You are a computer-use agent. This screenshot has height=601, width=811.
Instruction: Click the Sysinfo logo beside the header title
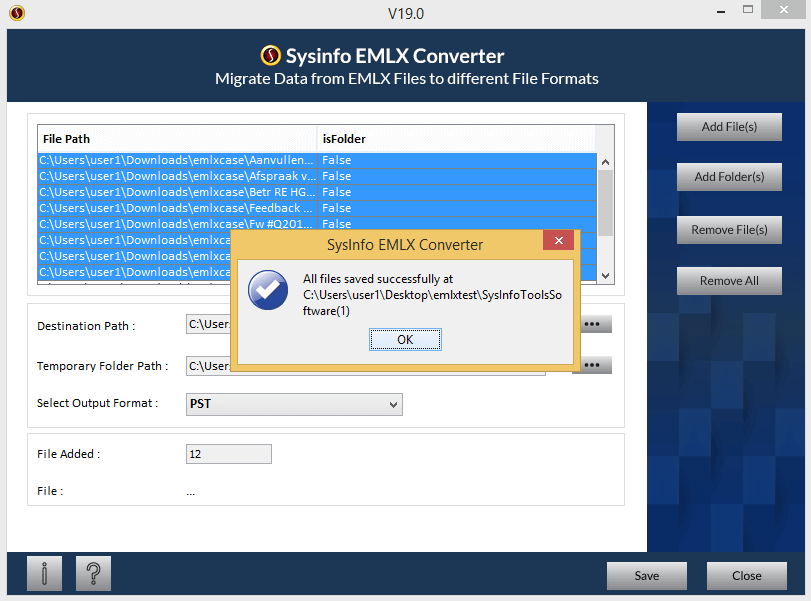pyautogui.click(x=271, y=55)
